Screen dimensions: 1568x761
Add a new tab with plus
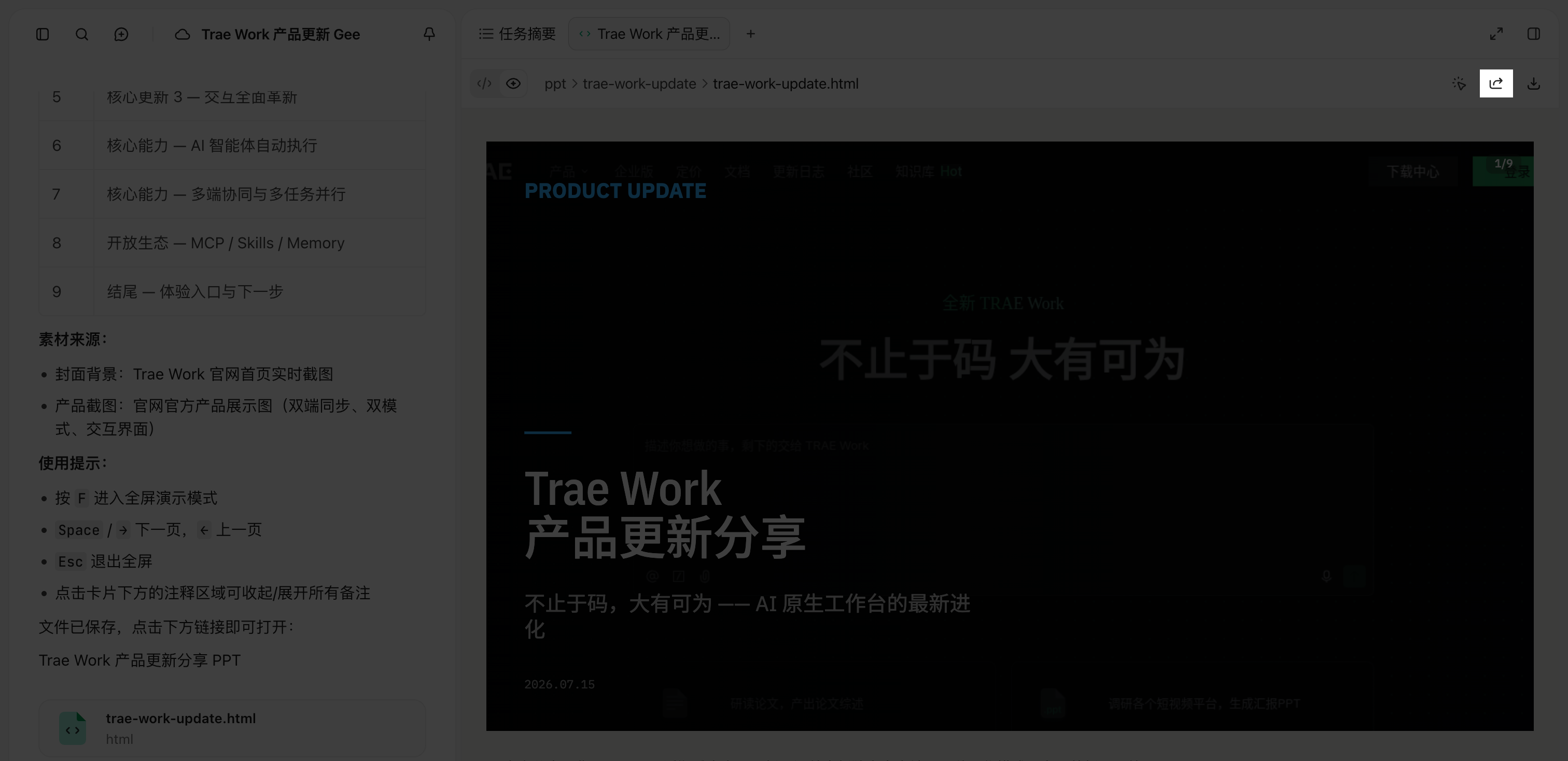(750, 34)
